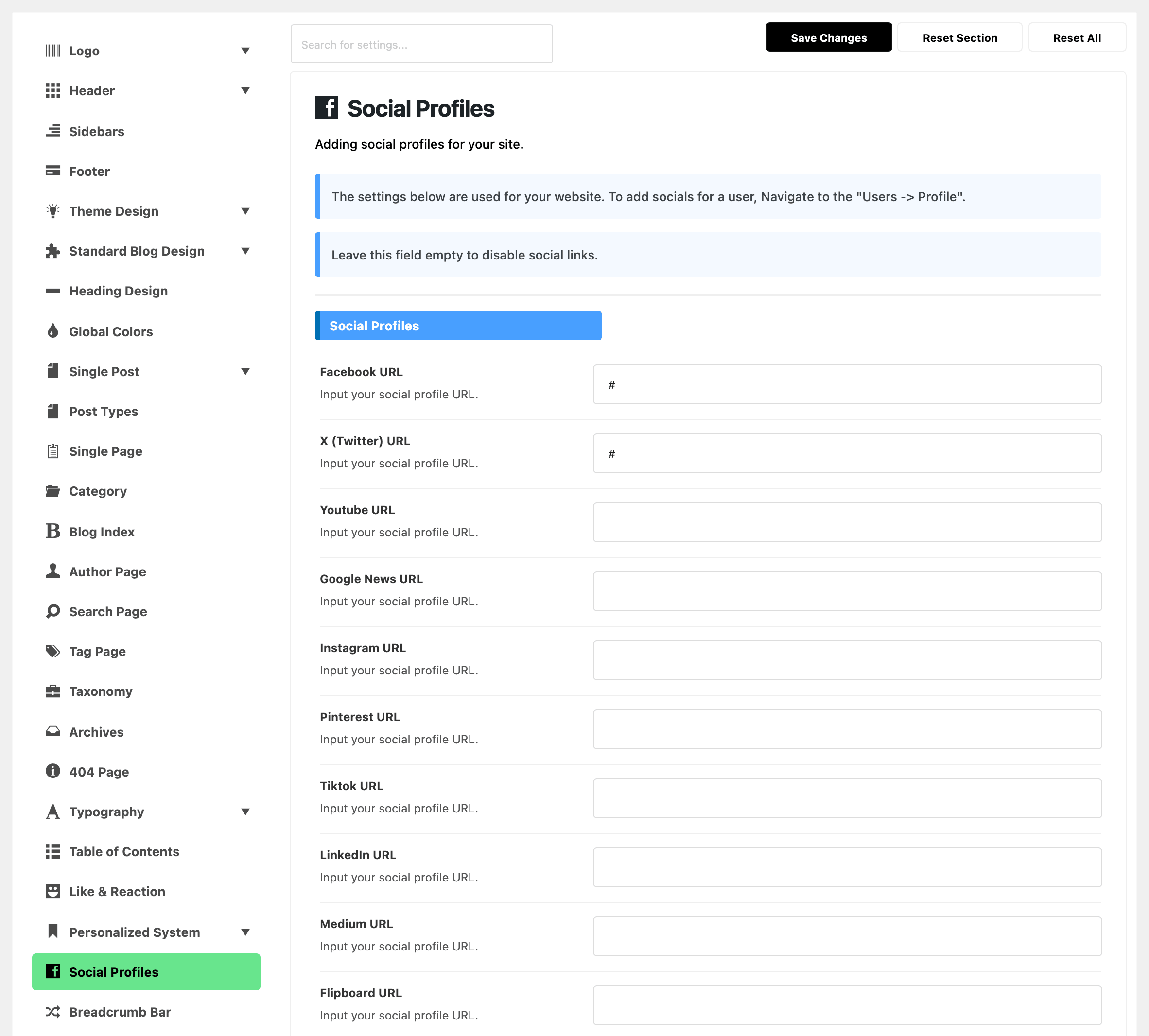The height and width of the screenshot is (1036, 1149).
Task: Click the Blog Index B icon
Action: point(53,531)
